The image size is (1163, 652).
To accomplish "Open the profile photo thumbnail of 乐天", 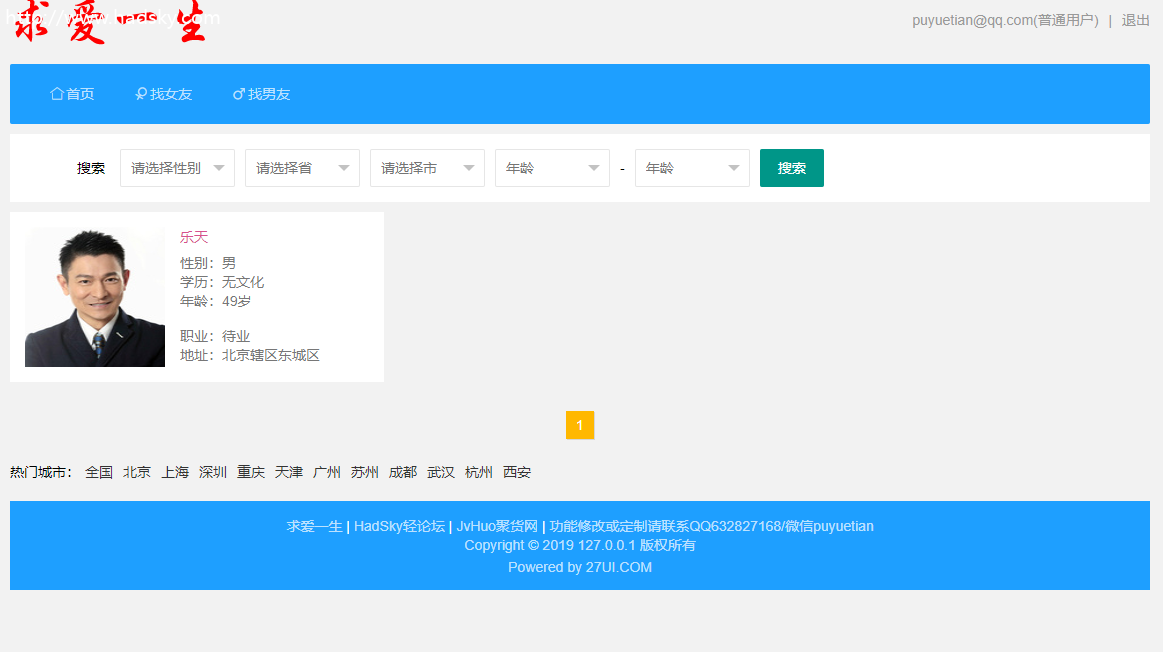I will tap(95, 297).
